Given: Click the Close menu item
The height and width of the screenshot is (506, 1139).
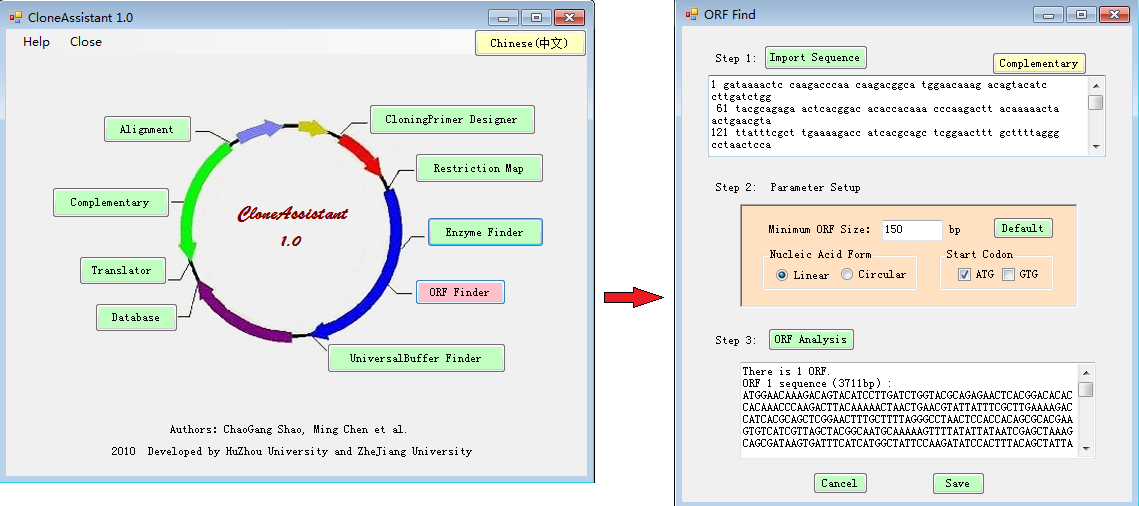Looking at the screenshot, I should 86,42.
